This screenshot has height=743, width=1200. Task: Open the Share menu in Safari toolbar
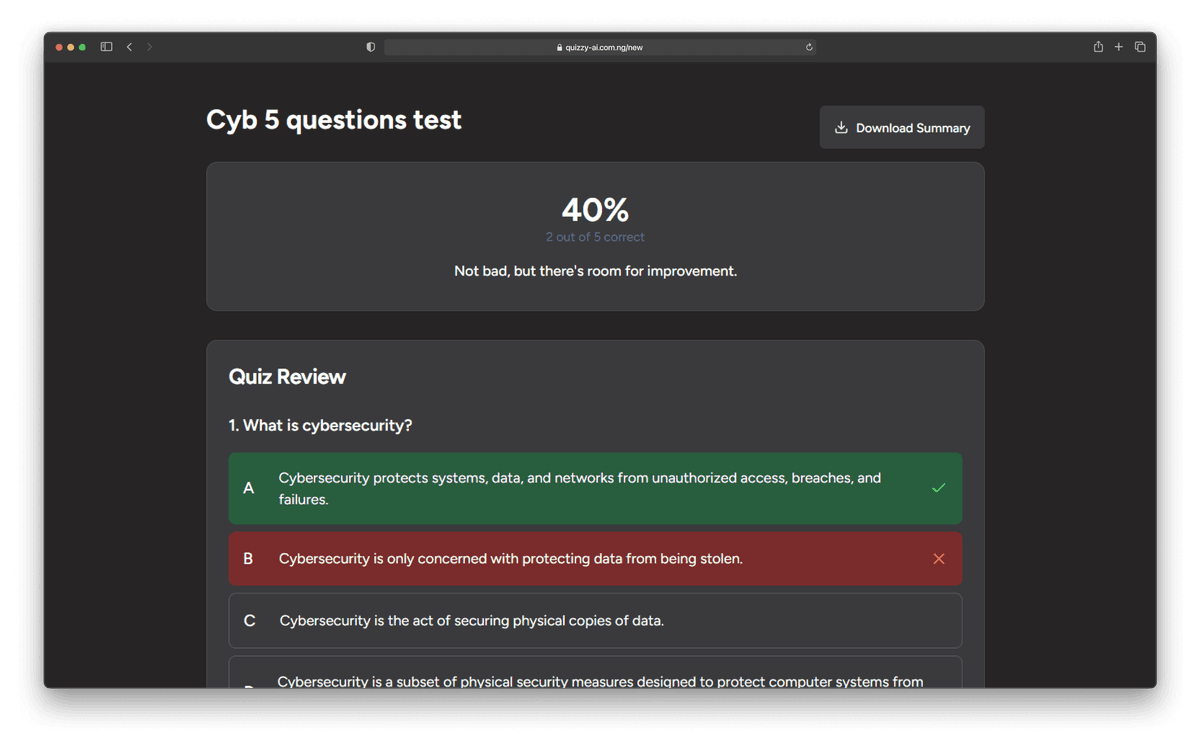click(x=1097, y=46)
